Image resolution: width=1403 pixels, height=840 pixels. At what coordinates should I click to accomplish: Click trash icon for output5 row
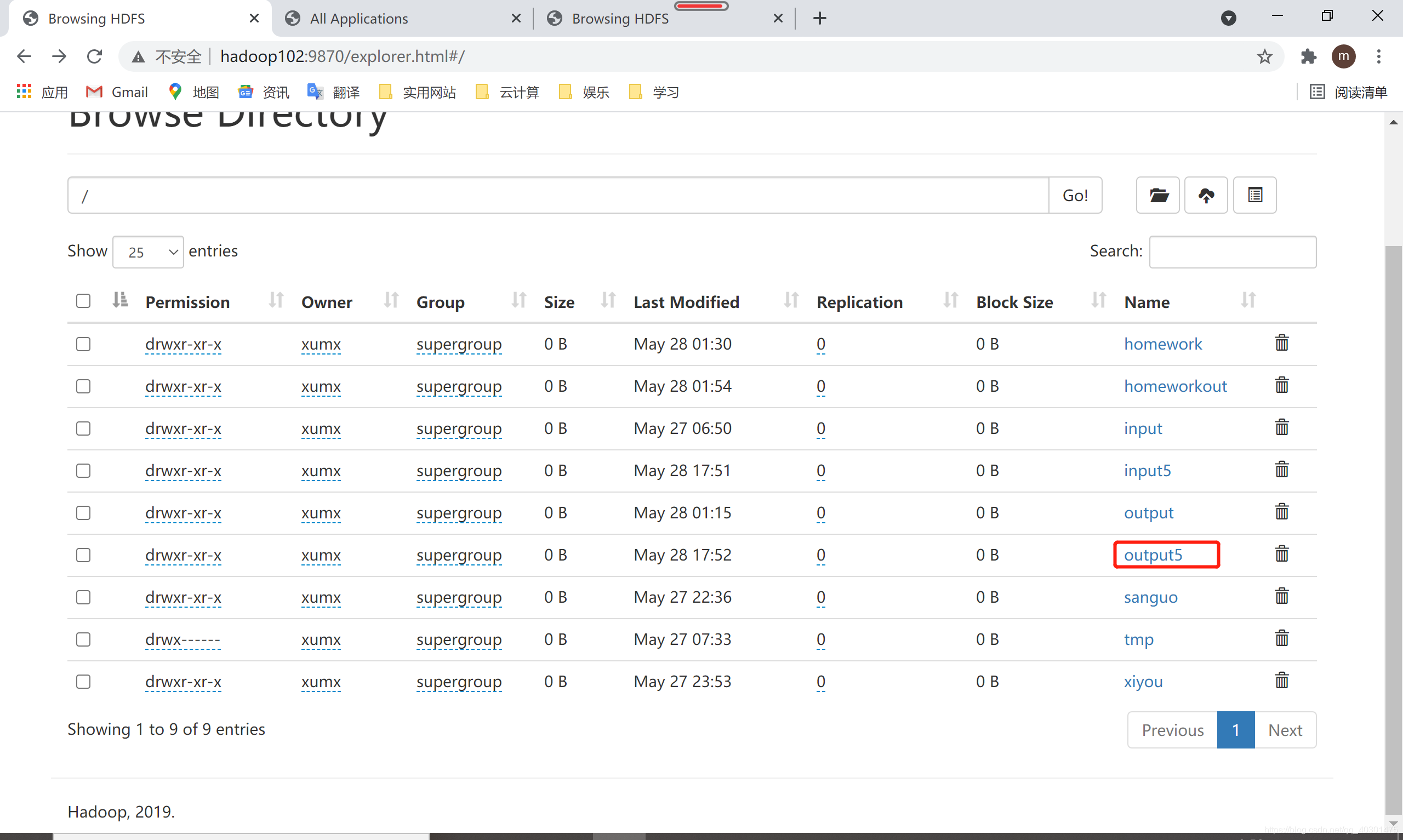coord(1281,554)
